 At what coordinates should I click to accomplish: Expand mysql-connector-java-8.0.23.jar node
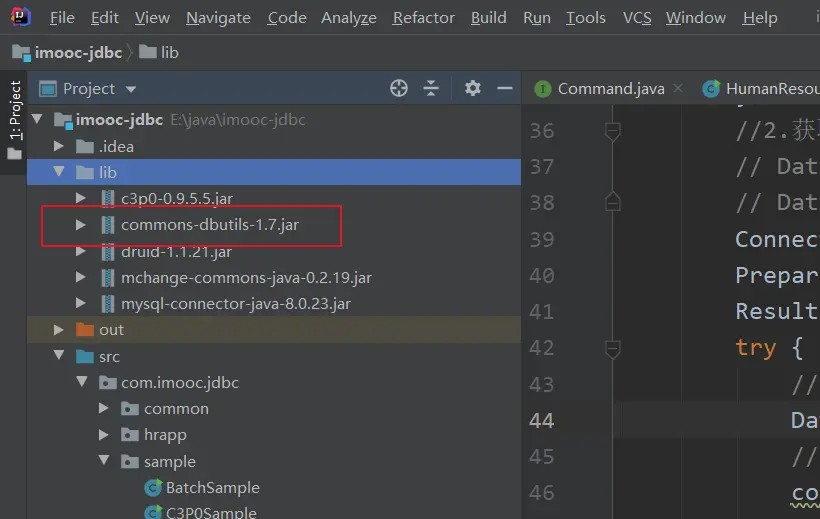pos(81,303)
